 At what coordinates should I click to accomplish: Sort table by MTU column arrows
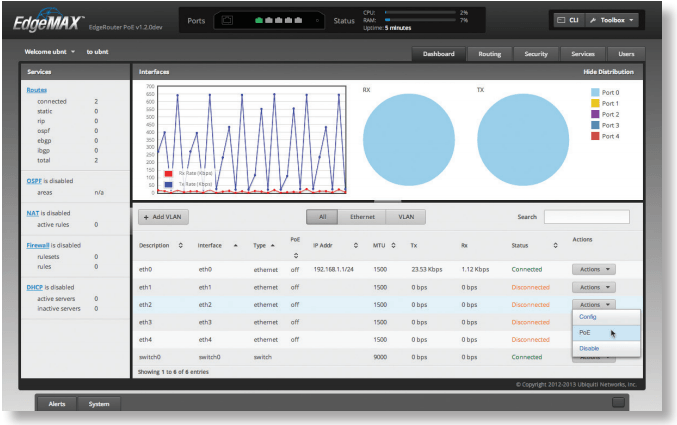click(394, 245)
